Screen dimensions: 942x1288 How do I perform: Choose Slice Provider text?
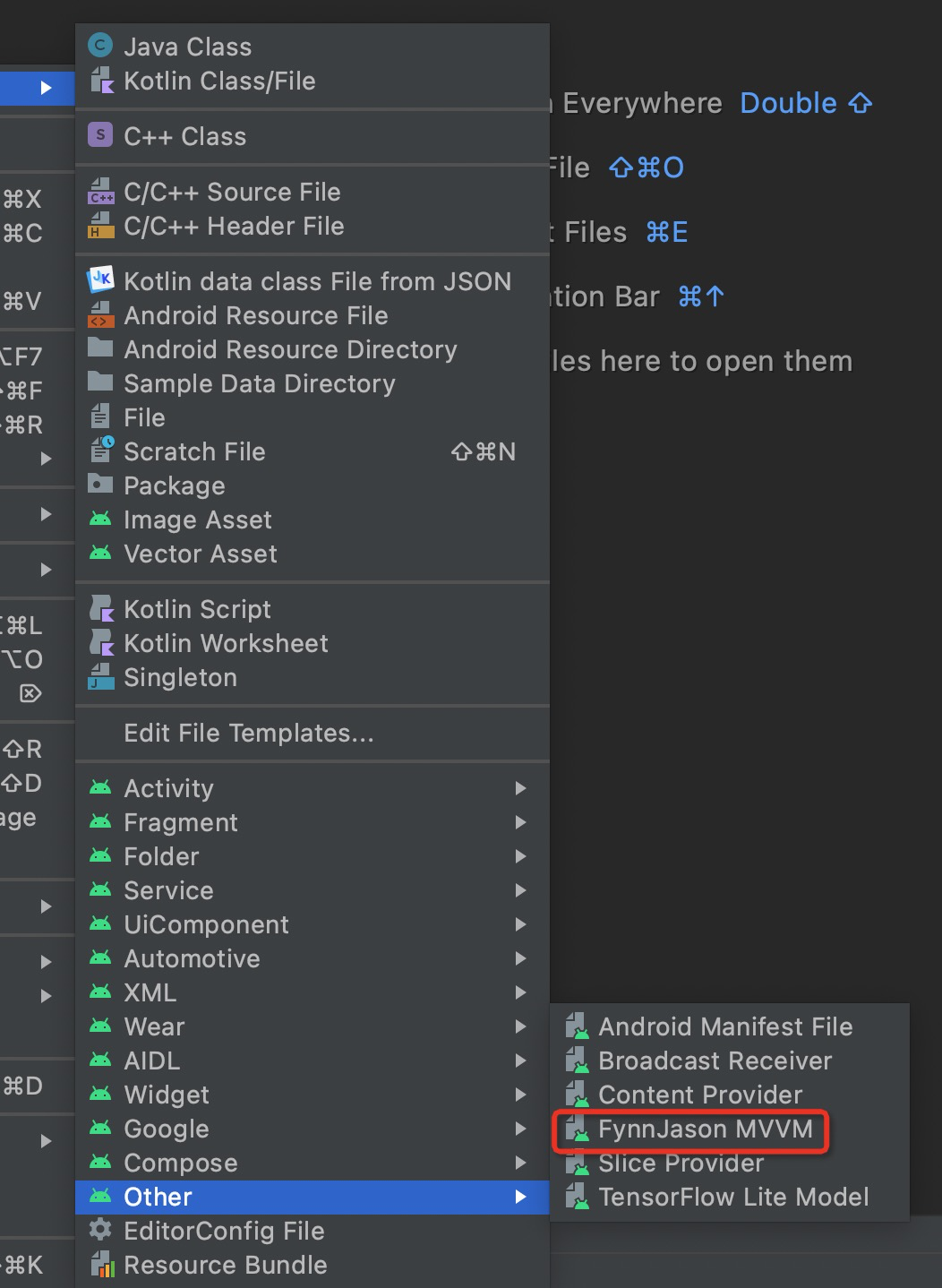click(x=681, y=1163)
